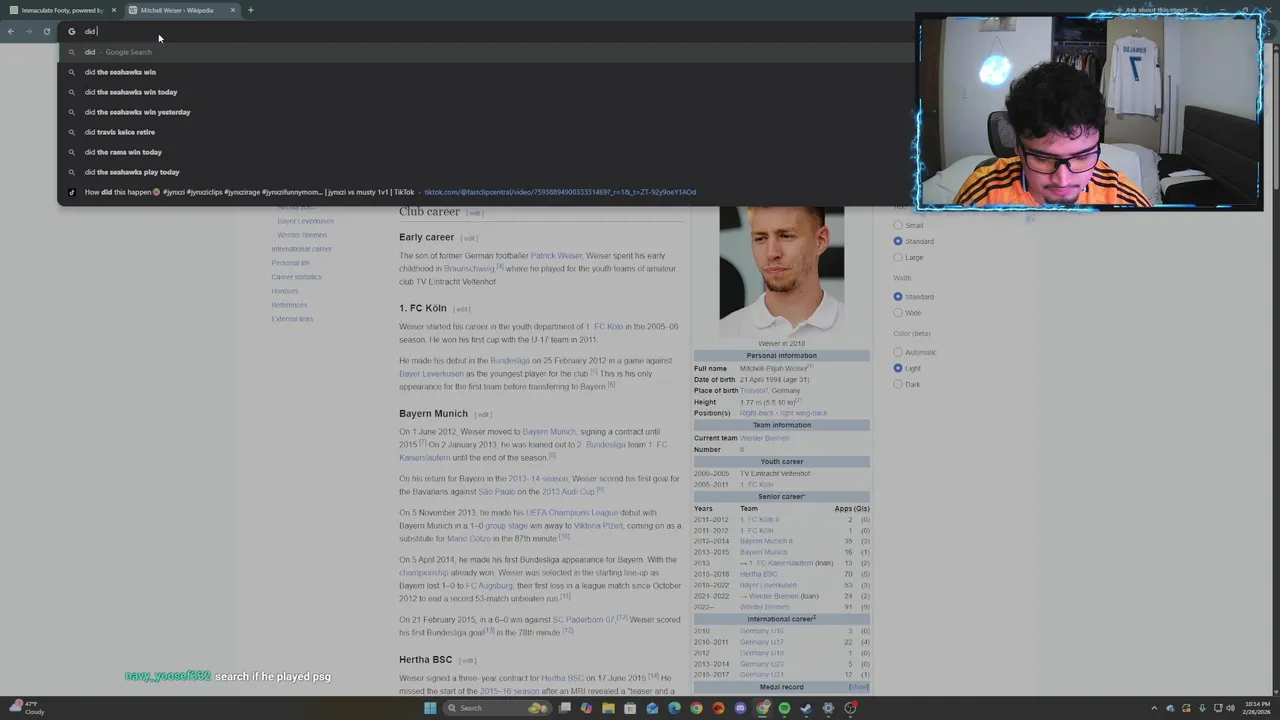
Task: Open Current team Werder Bremen infobox link
Action: point(765,438)
